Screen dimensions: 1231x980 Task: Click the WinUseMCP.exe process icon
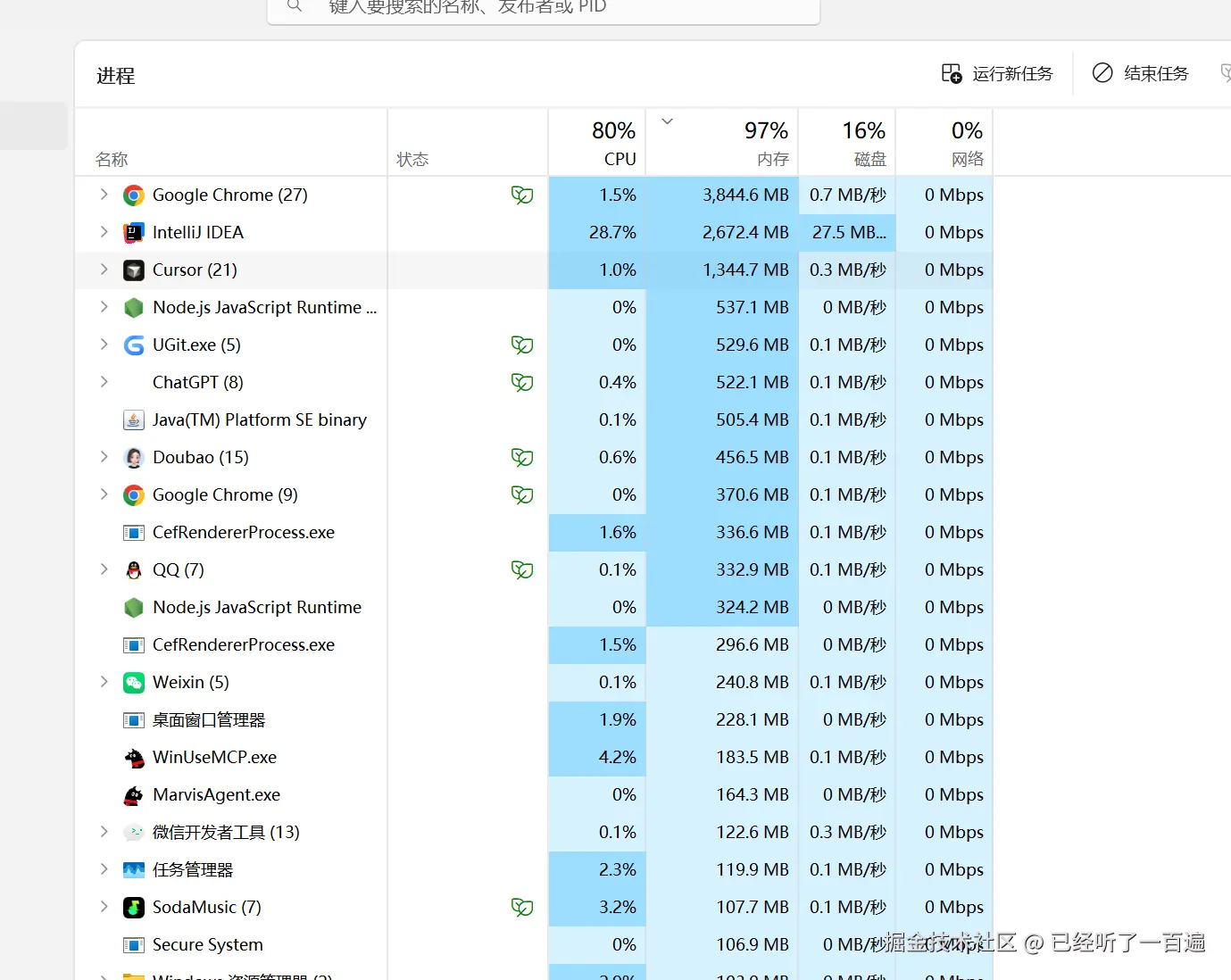[134, 758]
